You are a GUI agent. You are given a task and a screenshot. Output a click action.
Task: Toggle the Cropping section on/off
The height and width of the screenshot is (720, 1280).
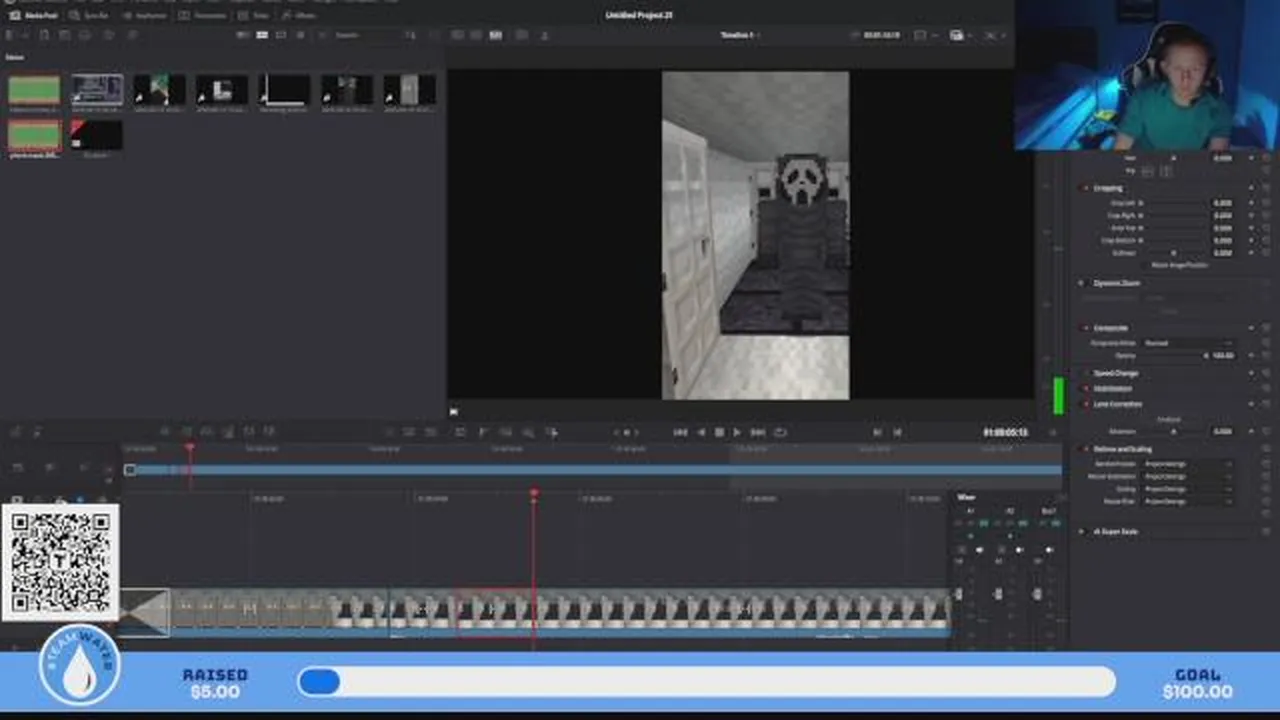[1085, 188]
